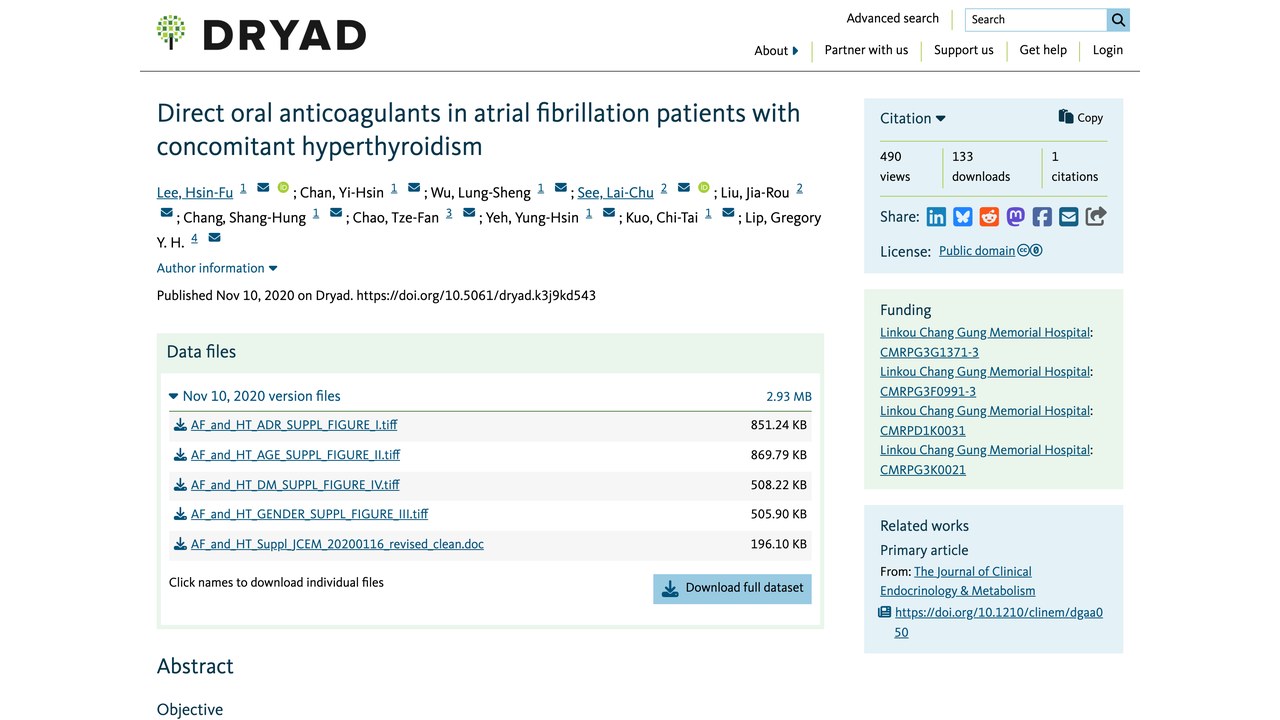Collapse Nov 10, 2020 version files

[x=255, y=396]
